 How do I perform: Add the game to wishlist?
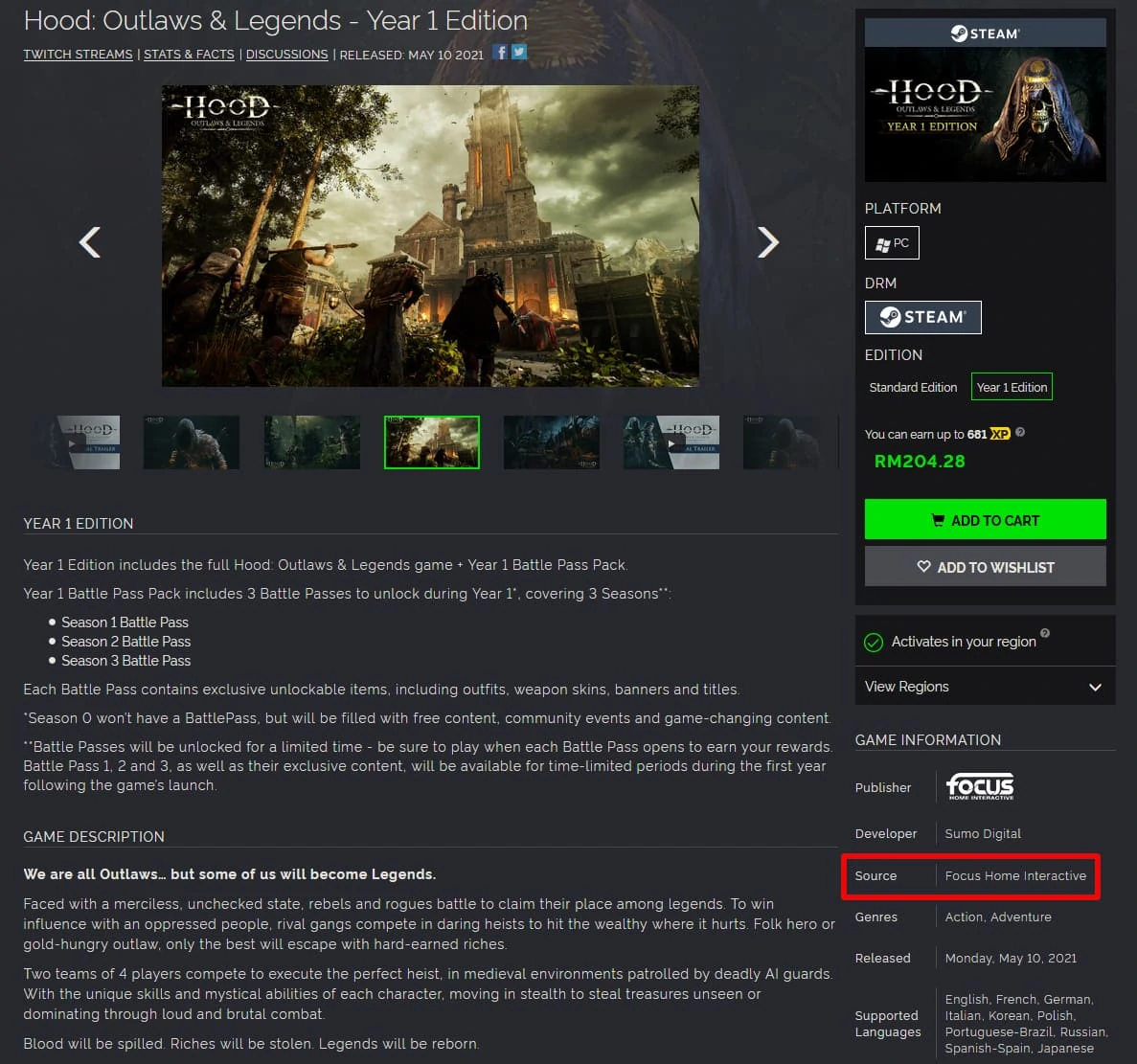tap(985, 567)
